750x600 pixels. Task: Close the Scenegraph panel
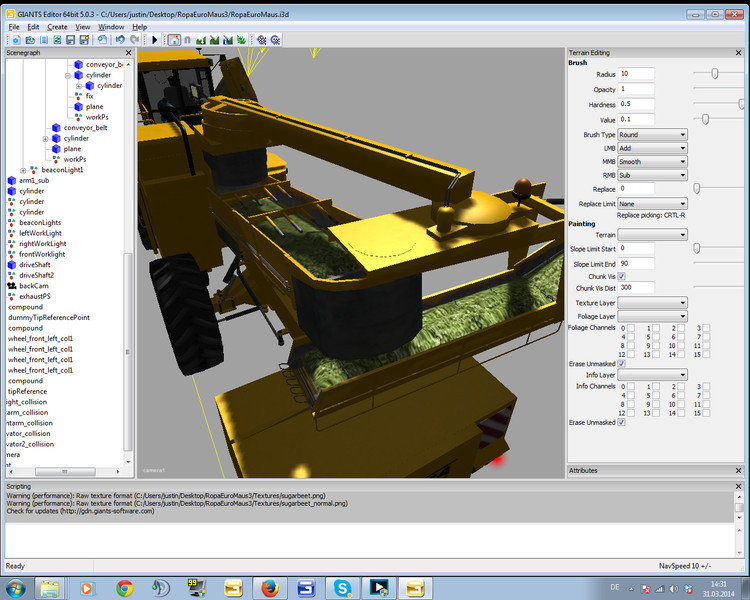tap(128, 53)
